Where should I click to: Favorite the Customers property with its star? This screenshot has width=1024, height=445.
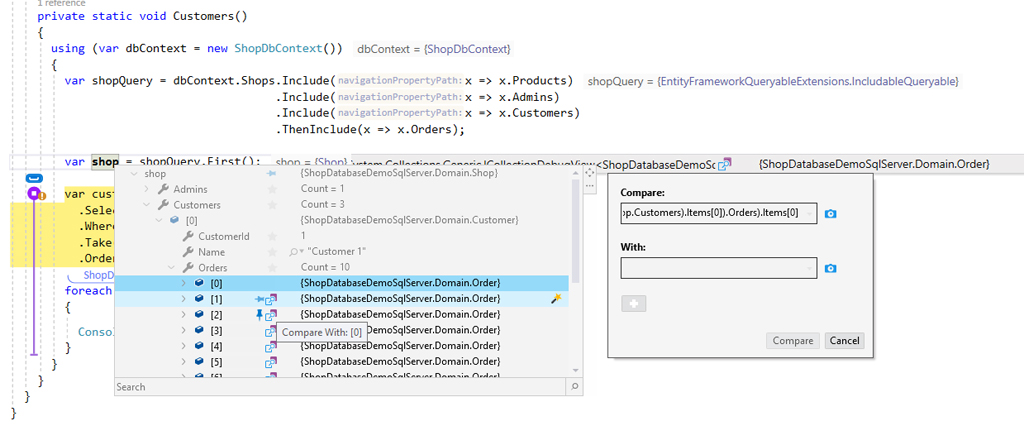[272, 205]
